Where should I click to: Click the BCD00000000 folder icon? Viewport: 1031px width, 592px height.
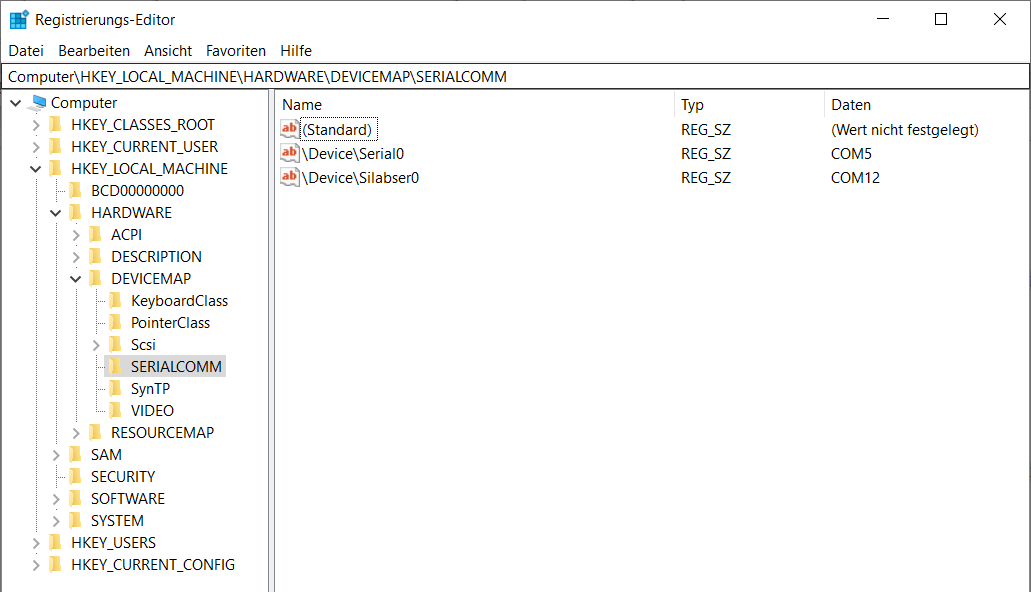(x=76, y=191)
